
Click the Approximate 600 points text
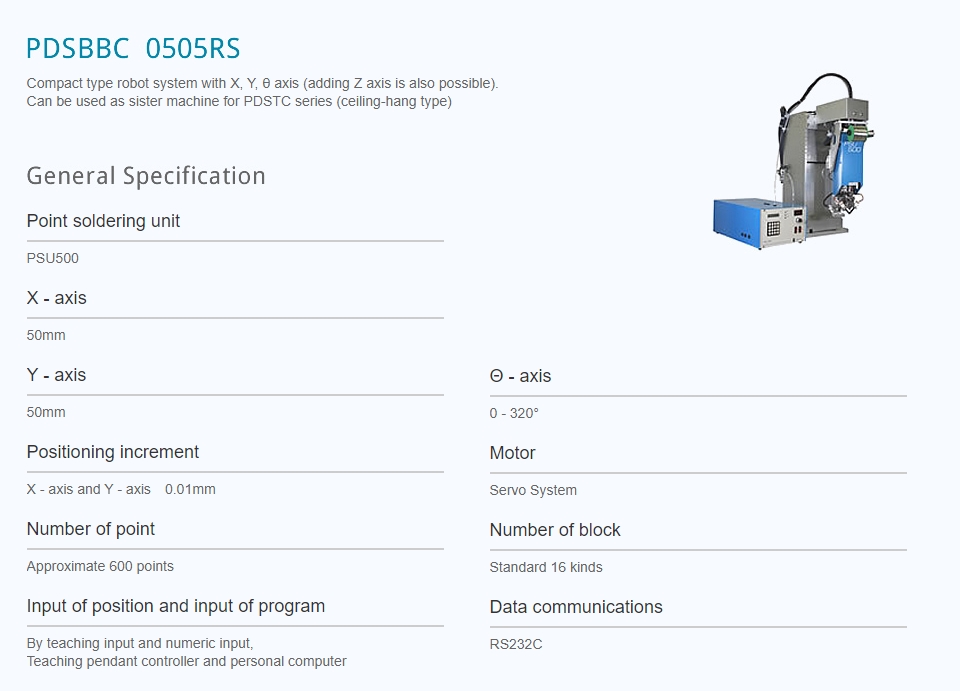pyautogui.click(x=100, y=566)
